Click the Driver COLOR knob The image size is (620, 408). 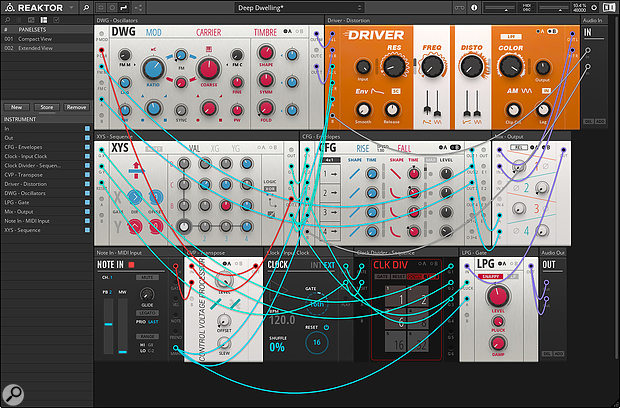click(x=510, y=66)
